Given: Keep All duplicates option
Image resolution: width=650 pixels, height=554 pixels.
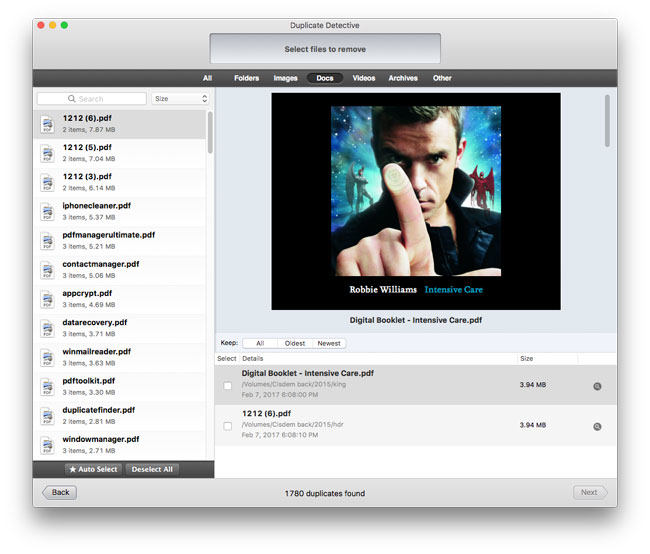Looking at the screenshot, I should (x=260, y=343).
